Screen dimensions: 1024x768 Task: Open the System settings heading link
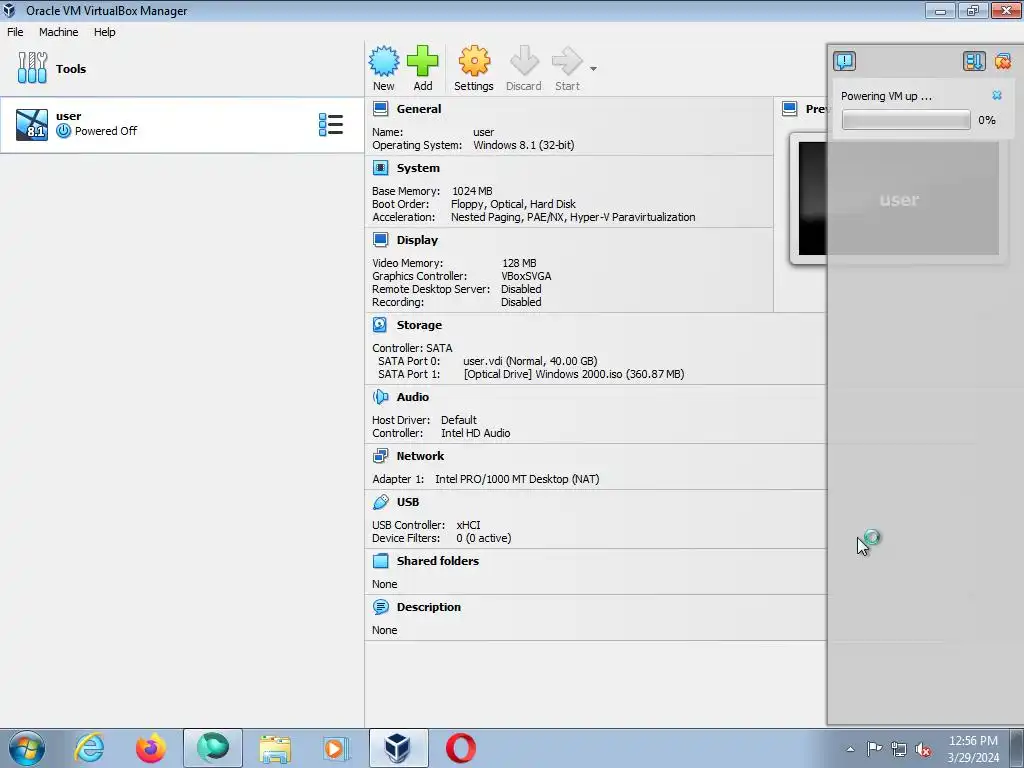[418, 168]
